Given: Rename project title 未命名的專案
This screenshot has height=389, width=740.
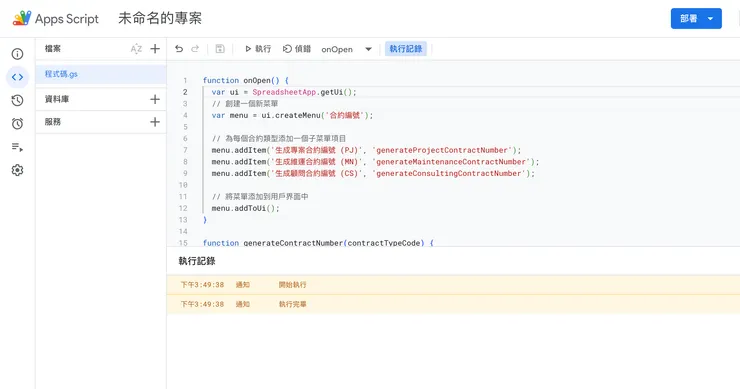Looking at the screenshot, I should coord(160,18).
